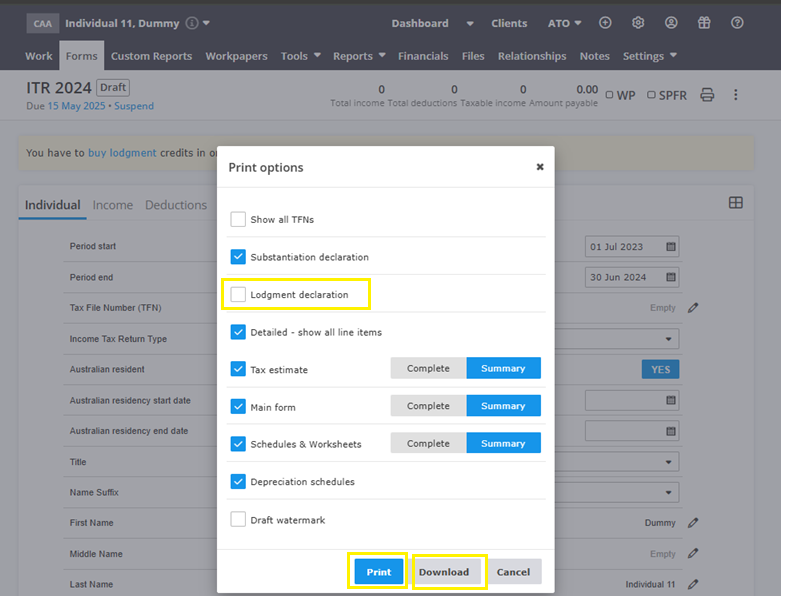Go to Financials tab
Screen dimensions: 786x596
[x=423, y=56]
